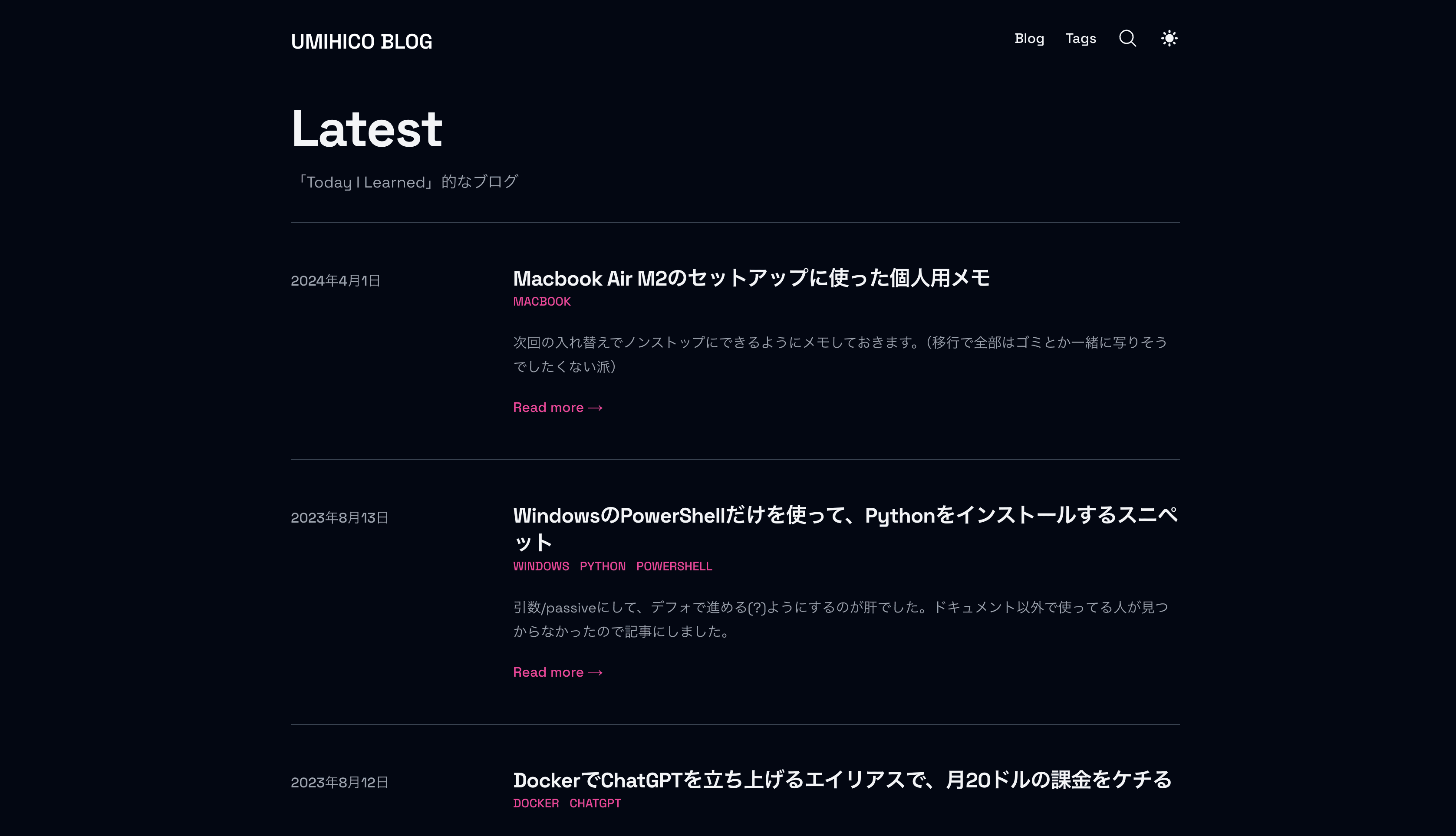Select the CHATGPT tag
Image resolution: width=1456 pixels, height=836 pixels.
pos(595,803)
